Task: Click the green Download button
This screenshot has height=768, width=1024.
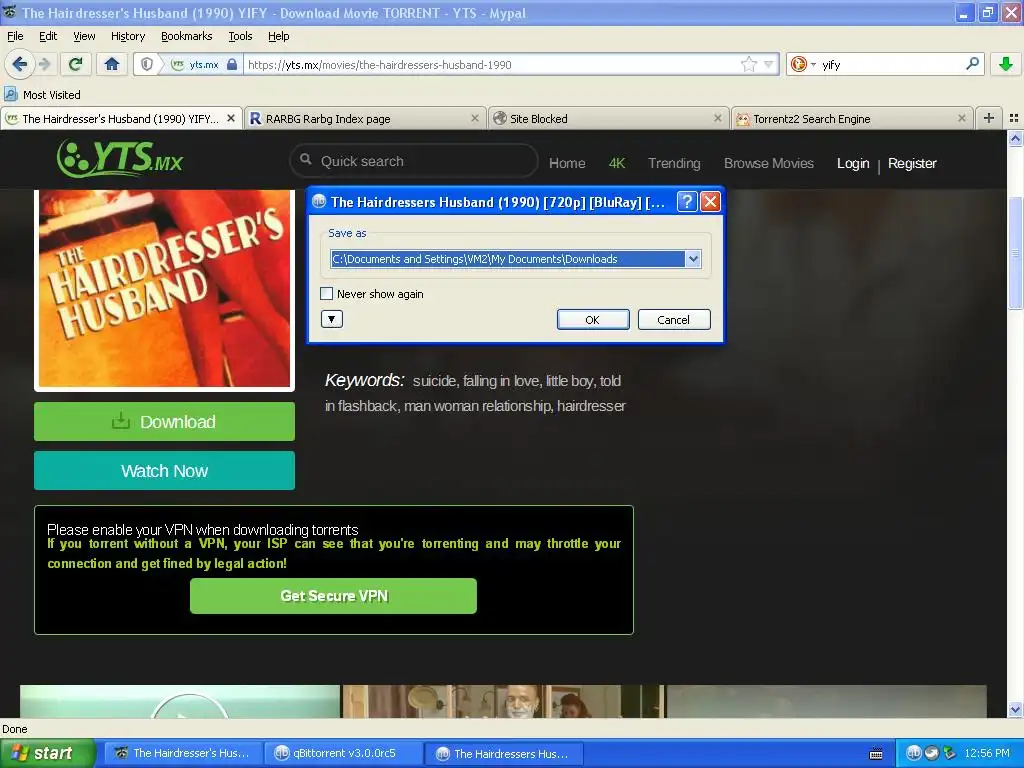Action: point(165,421)
